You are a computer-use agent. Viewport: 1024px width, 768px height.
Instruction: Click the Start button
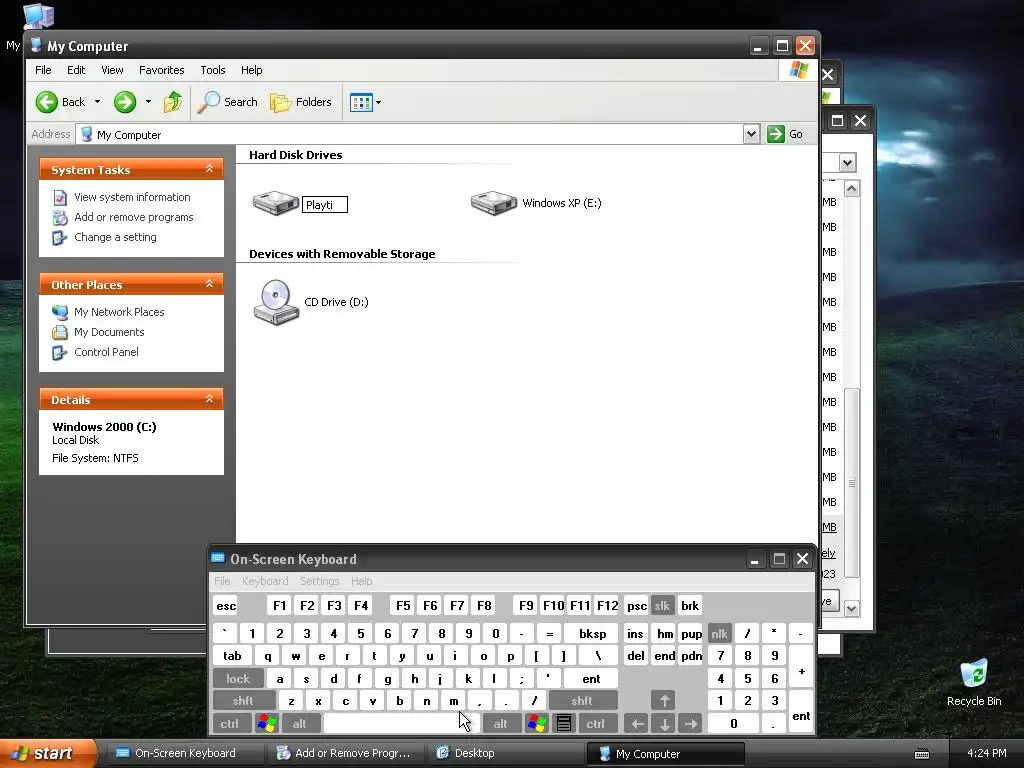(47, 754)
